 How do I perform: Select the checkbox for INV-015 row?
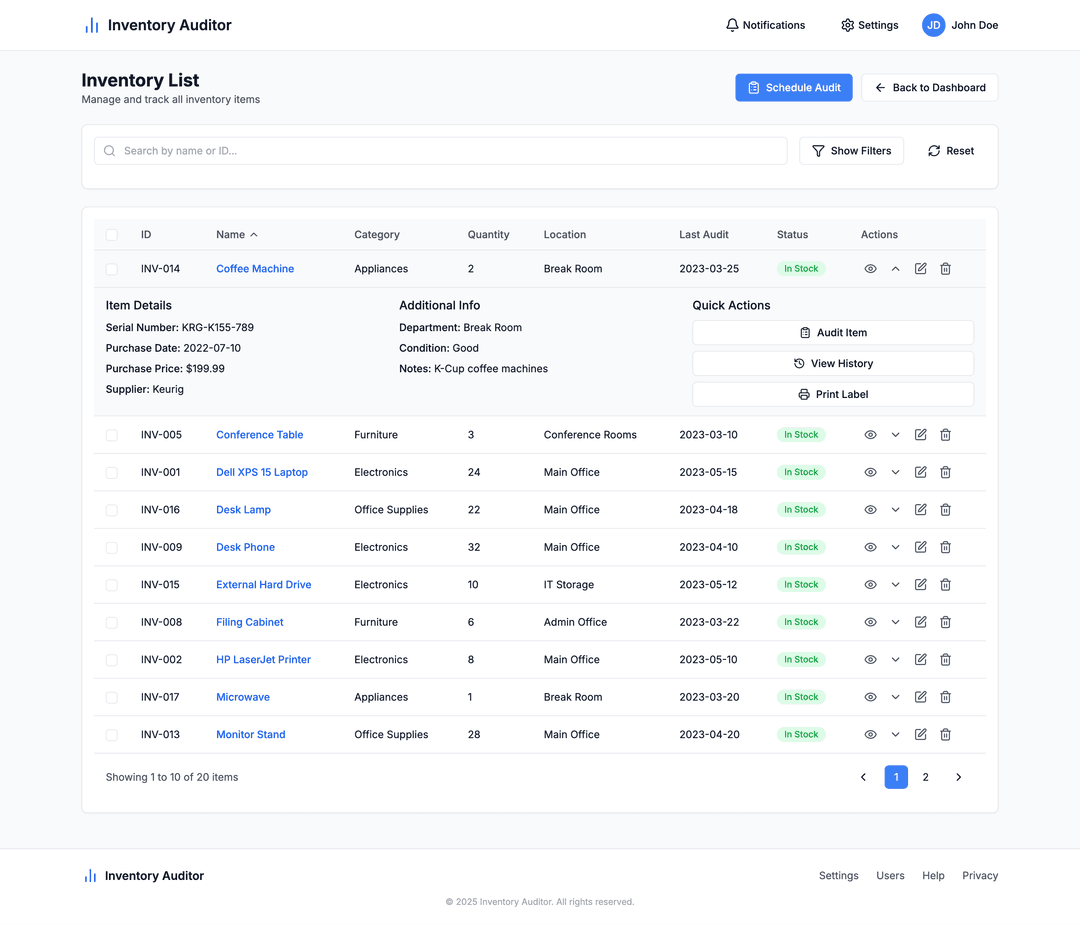(x=112, y=585)
